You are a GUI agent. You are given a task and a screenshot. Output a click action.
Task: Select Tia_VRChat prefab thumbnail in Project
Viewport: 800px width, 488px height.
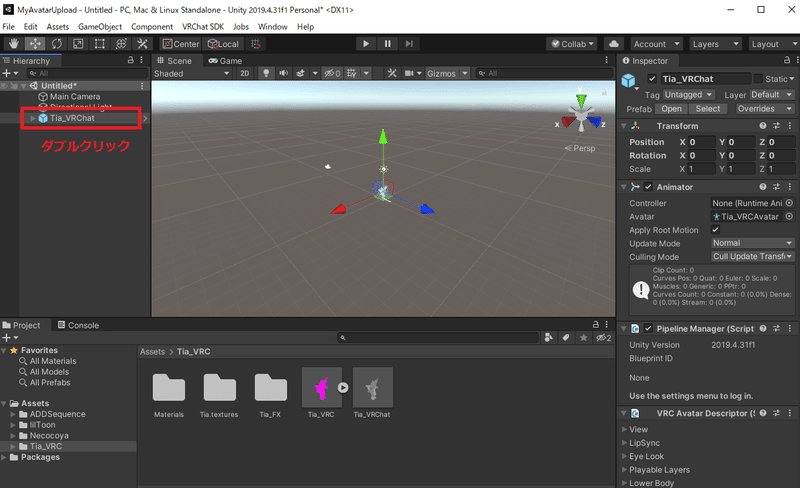[x=372, y=388]
